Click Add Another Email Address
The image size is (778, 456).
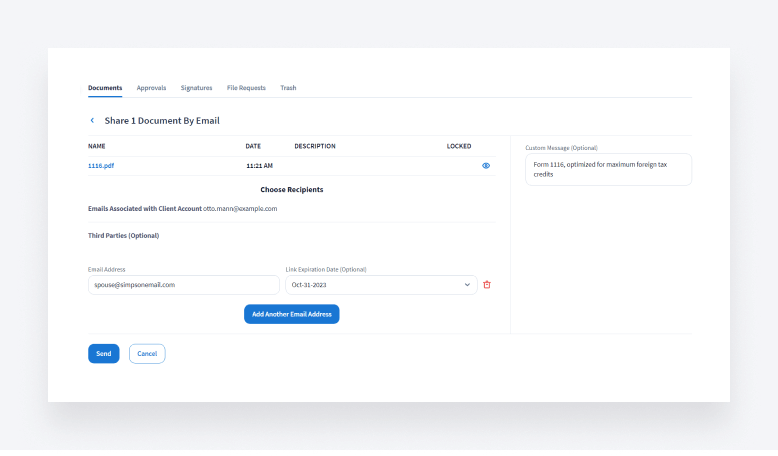[291, 314]
